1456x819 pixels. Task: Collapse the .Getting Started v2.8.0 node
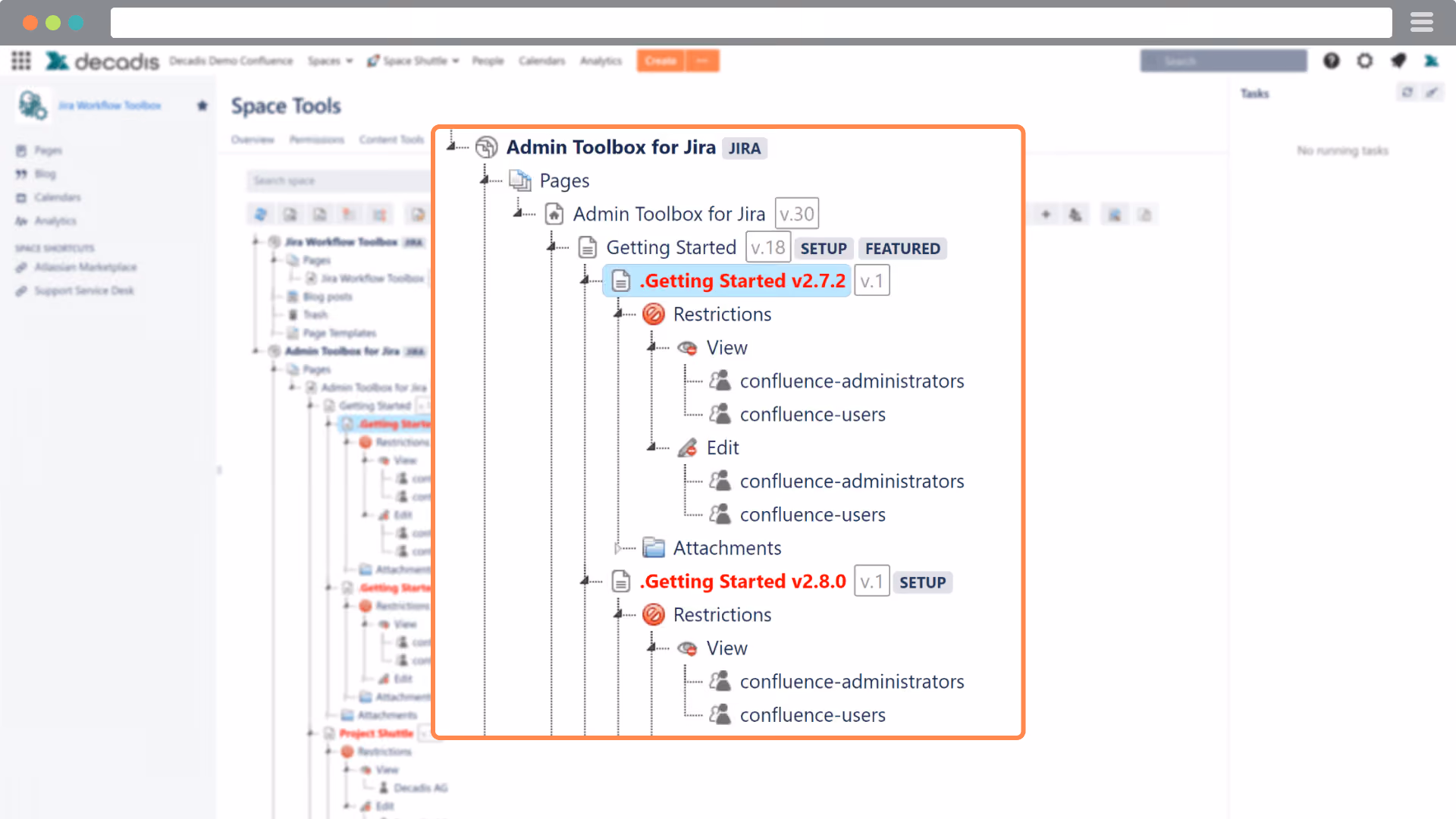coord(585,580)
